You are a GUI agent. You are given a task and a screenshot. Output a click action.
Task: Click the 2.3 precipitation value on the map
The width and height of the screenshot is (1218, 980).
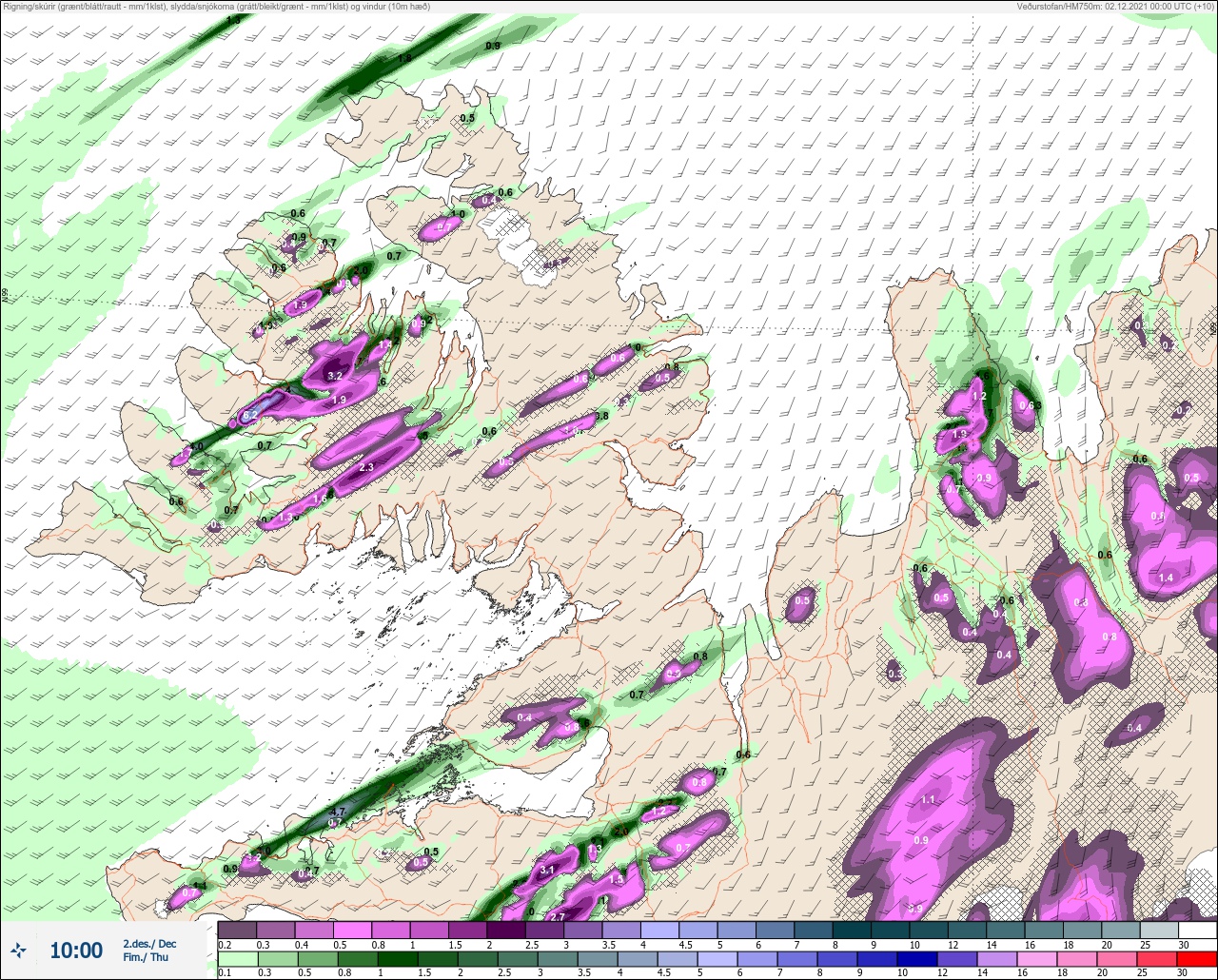367,467
